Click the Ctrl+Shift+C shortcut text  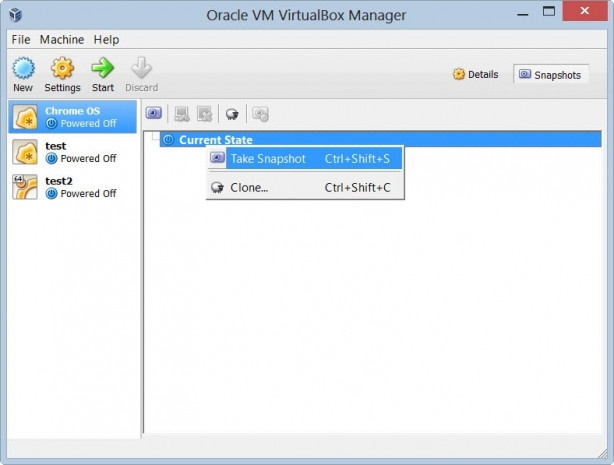[358, 188]
